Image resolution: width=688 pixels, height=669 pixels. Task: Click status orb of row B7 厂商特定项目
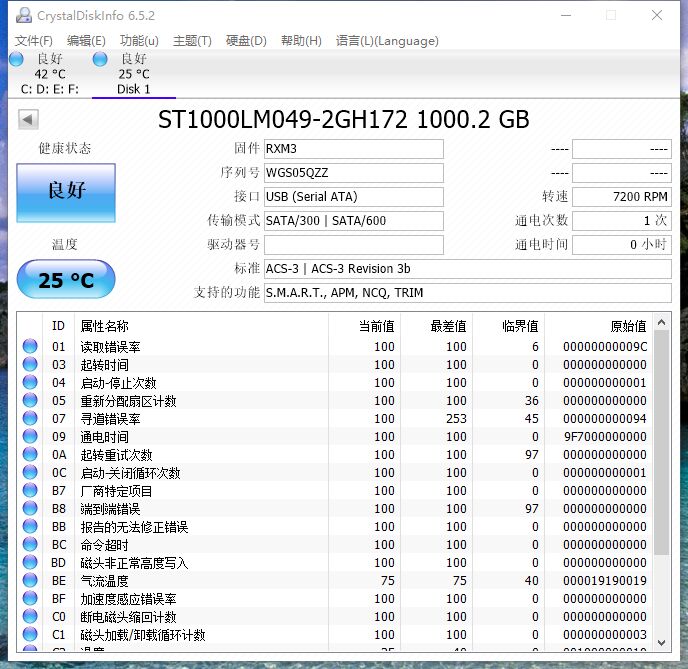tap(30, 490)
